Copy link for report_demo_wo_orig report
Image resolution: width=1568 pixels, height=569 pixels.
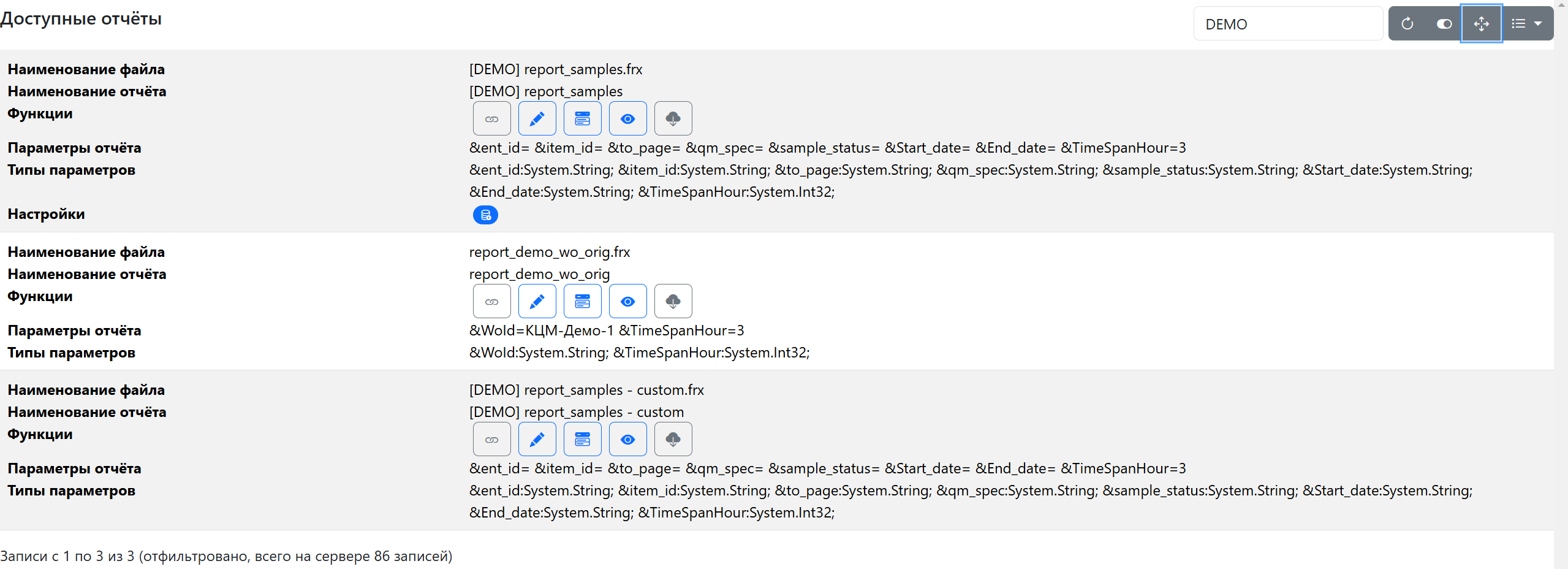pyautogui.click(x=491, y=302)
